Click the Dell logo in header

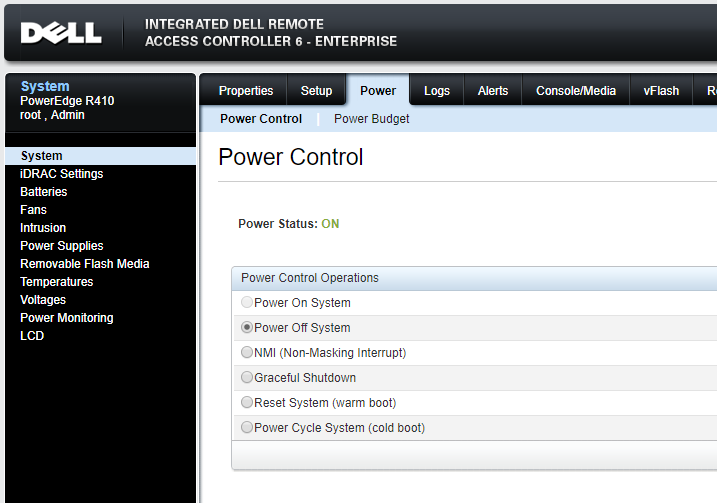tap(61, 33)
